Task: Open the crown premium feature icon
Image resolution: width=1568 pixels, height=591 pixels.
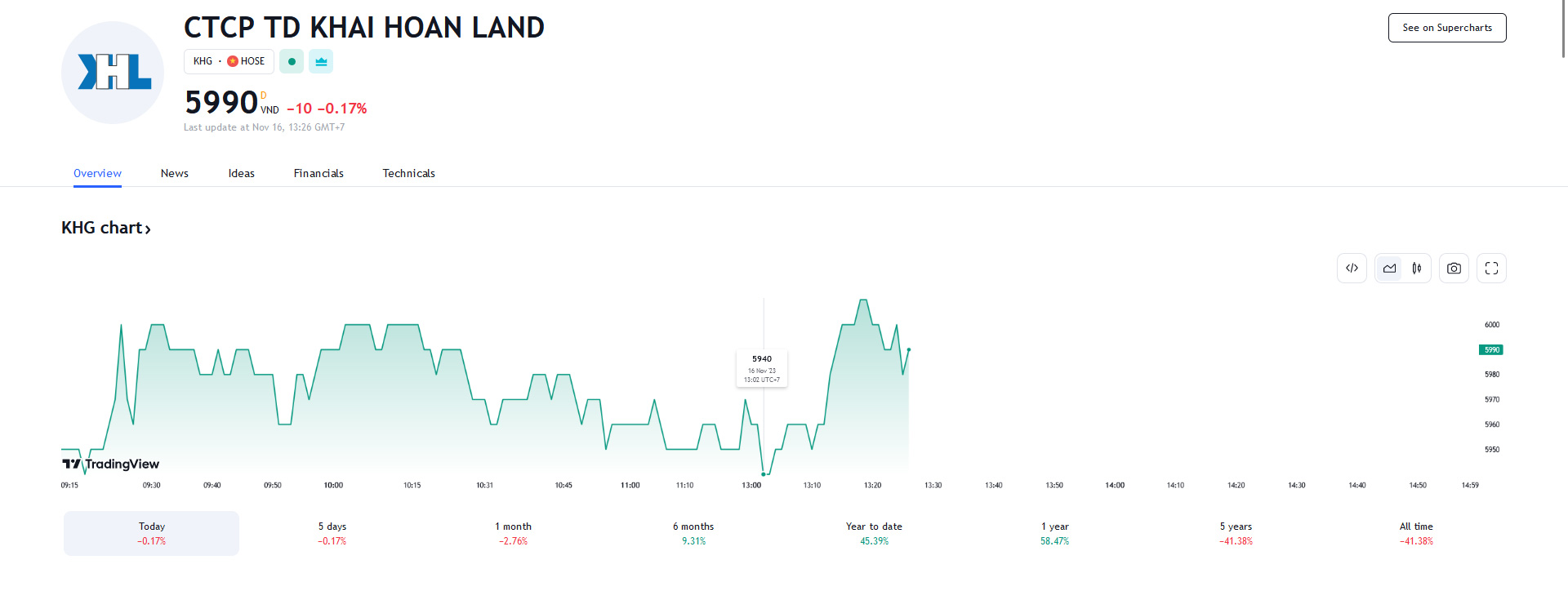Action: tap(321, 61)
